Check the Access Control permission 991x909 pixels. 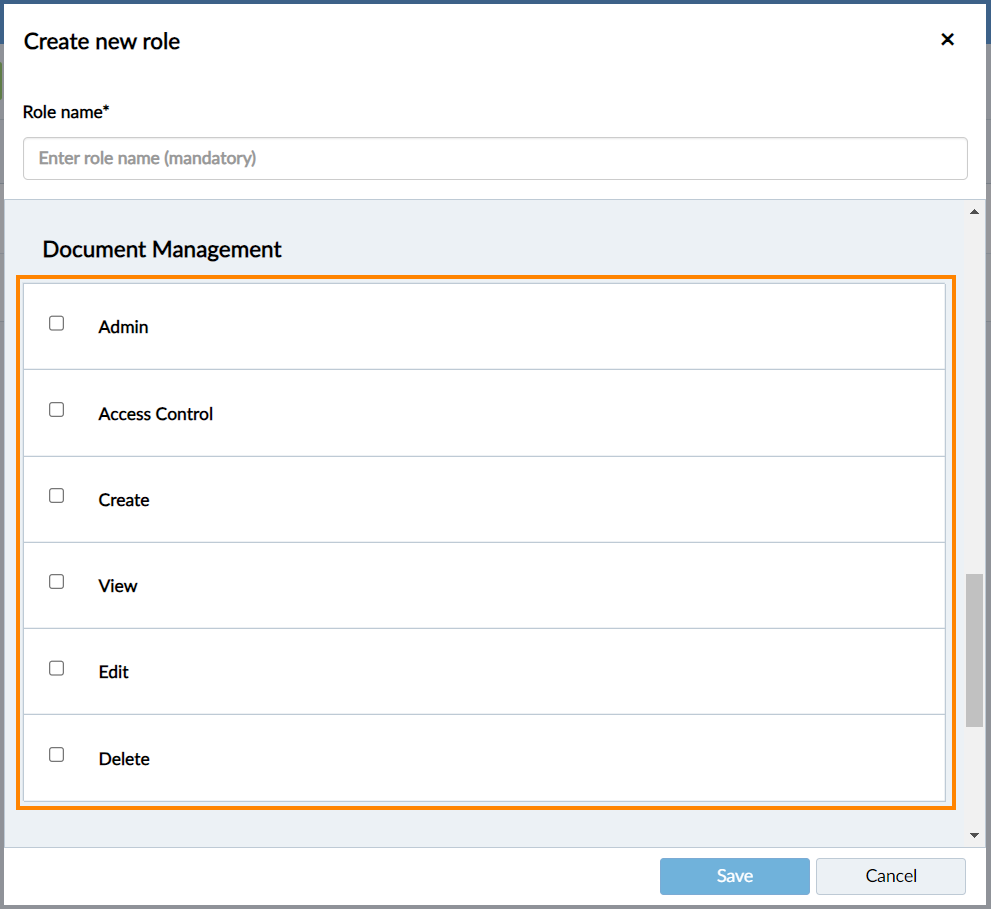[x=56, y=408]
